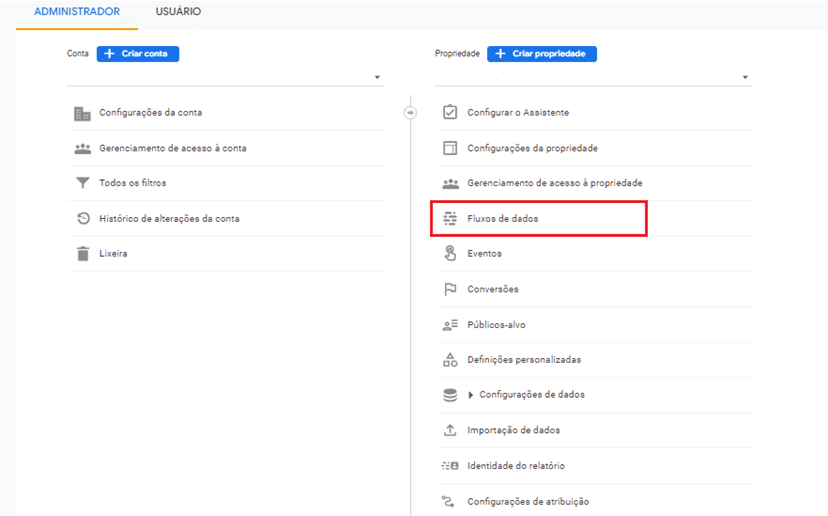
Task: Click the people icon for Gerenciamento de acesso à propriedade
Action: click(450, 183)
